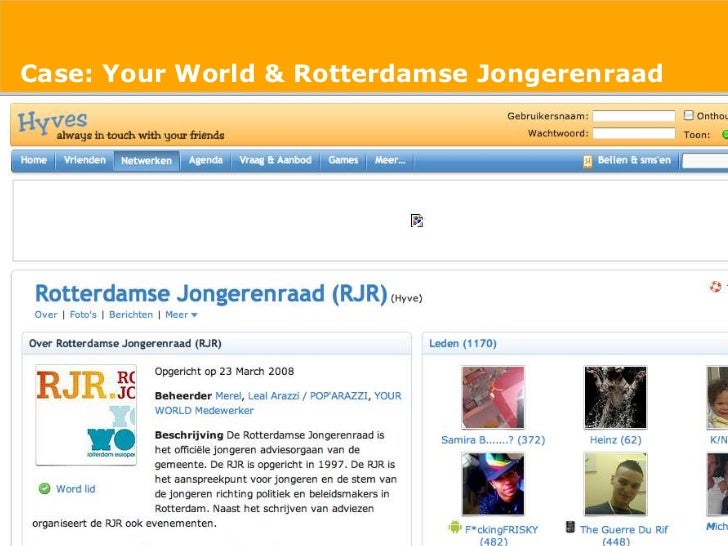Screen dimensions: 728x546
Task: Open Samira B.'s profile photo
Action: [x=493, y=397]
